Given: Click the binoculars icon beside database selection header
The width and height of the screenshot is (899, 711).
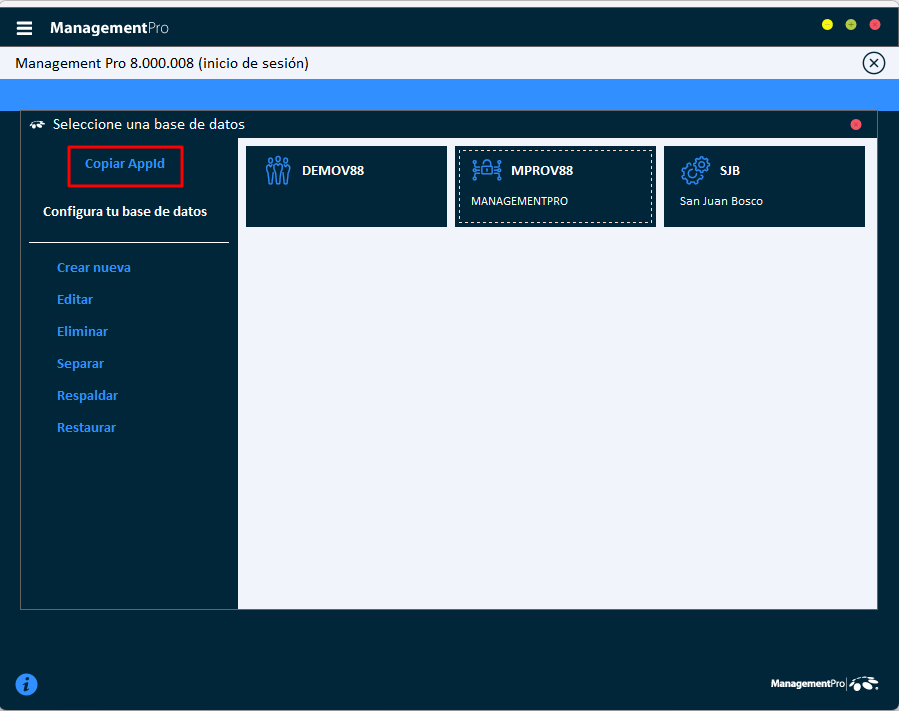Looking at the screenshot, I should pos(37,124).
